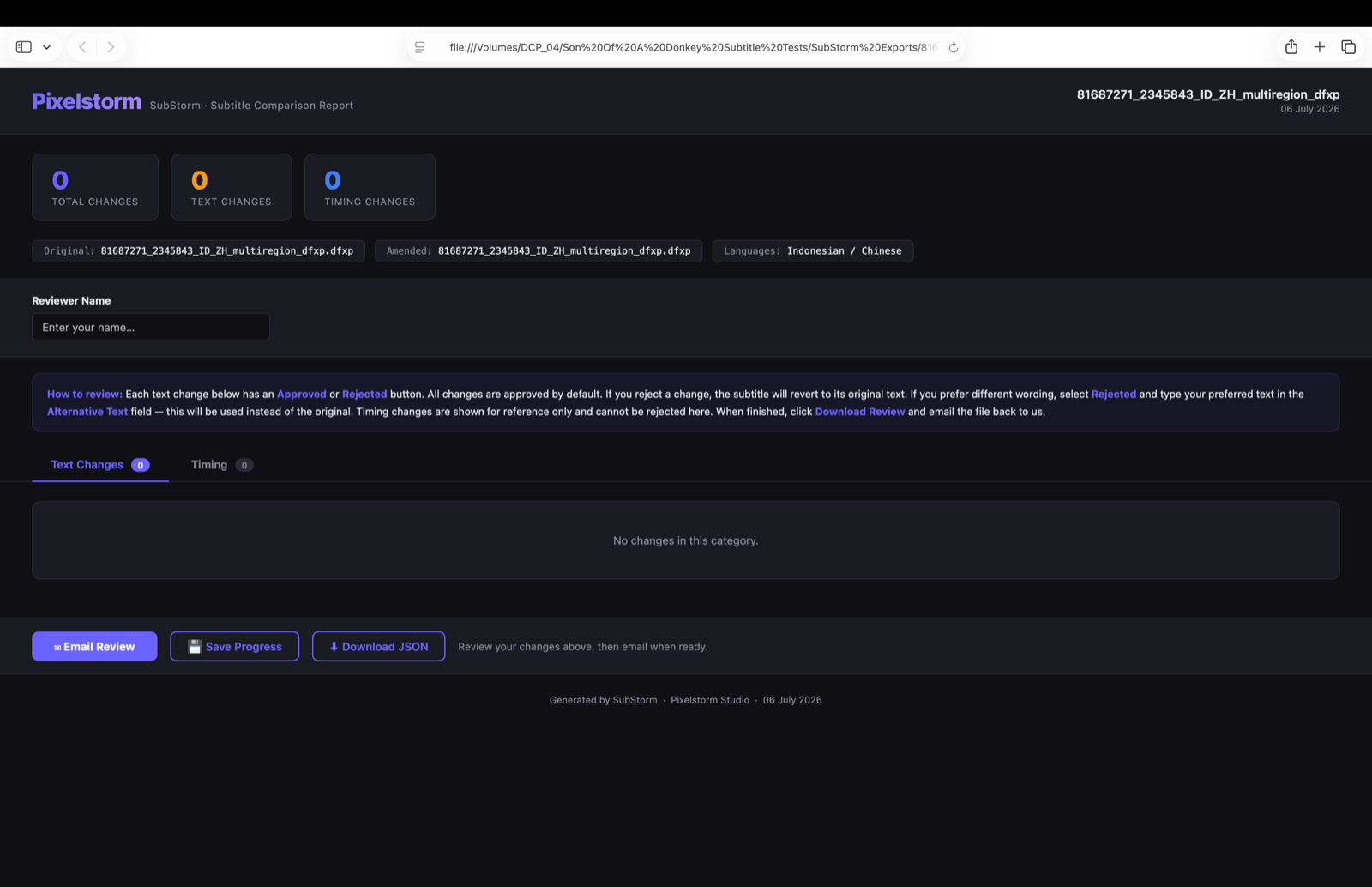
Task: Open the Share icon in toolbar
Action: pyautogui.click(x=1291, y=47)
